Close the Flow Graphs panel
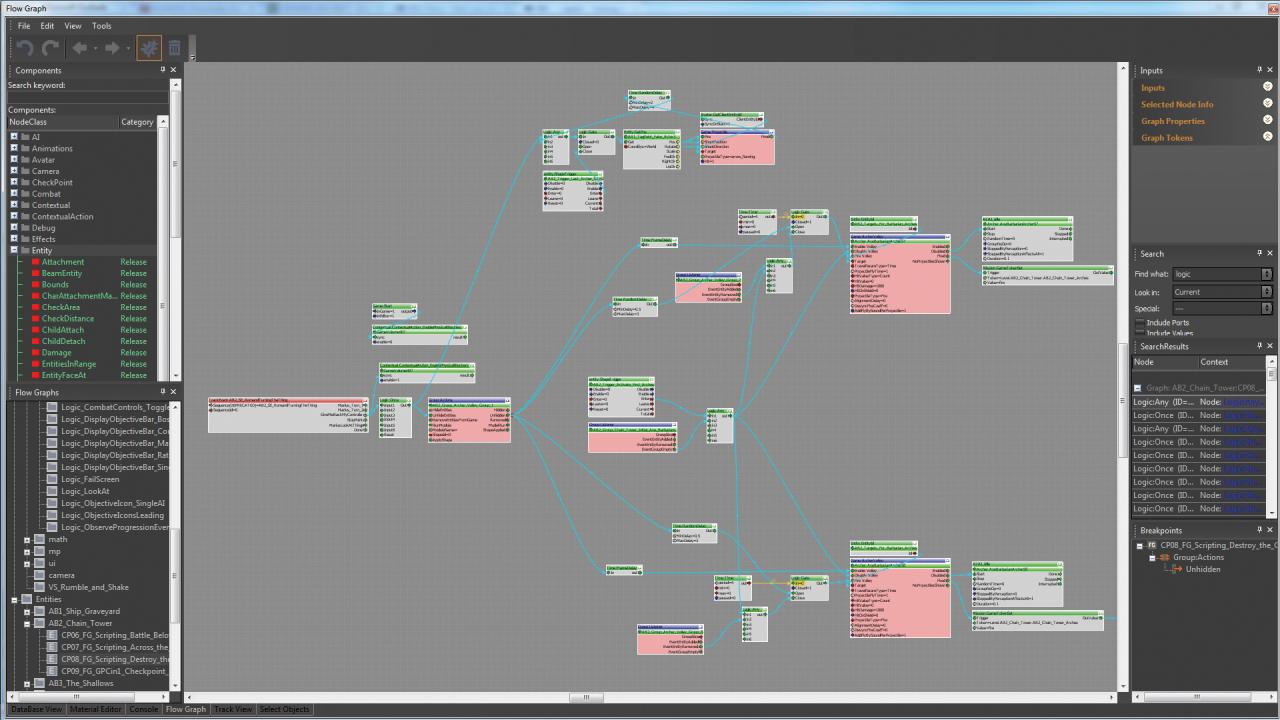This screenshot has width=1280, height=720. [173, 392]
